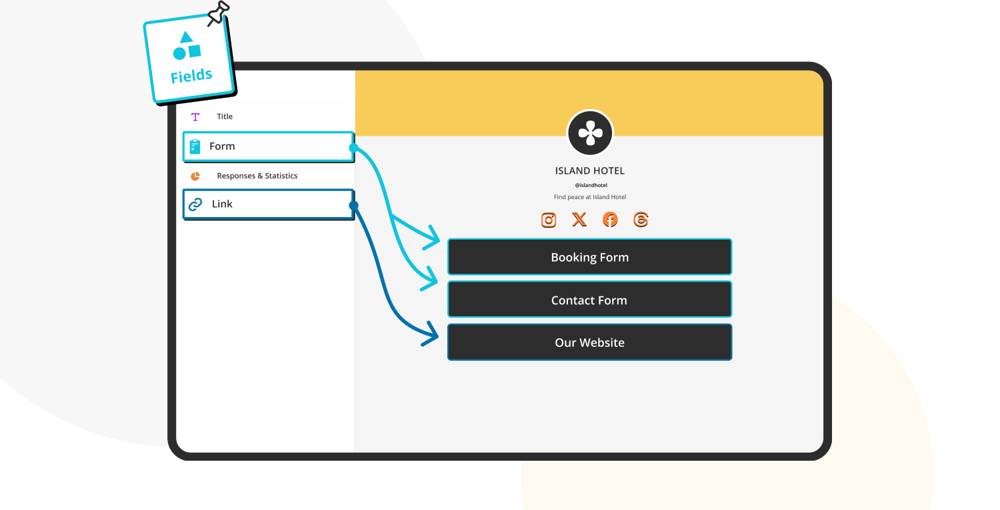
Task: Click the Our Website button
Action: coord(589,343)
